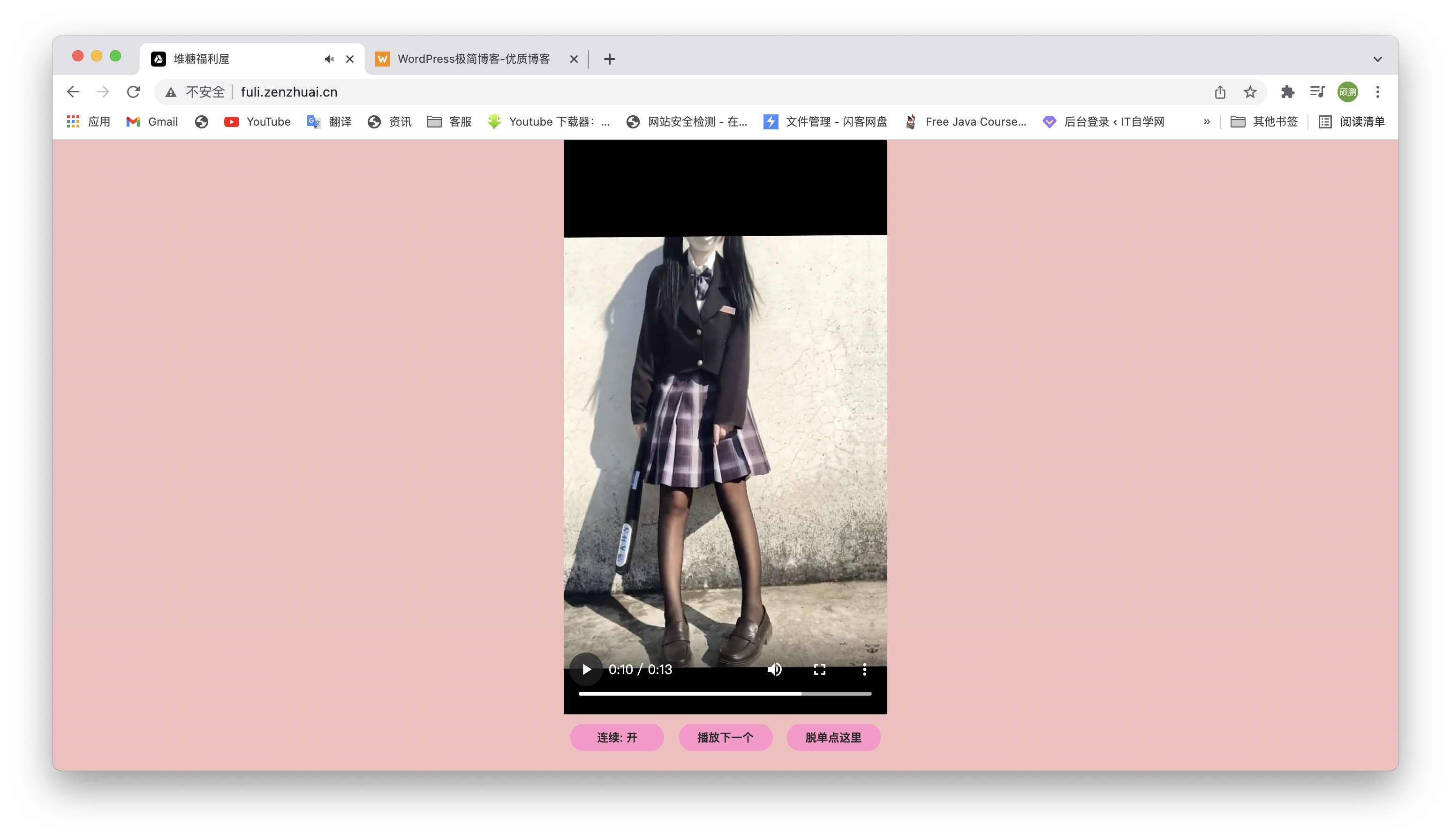Toggle the 连续: 开 continuous play button

pos(617,738)
